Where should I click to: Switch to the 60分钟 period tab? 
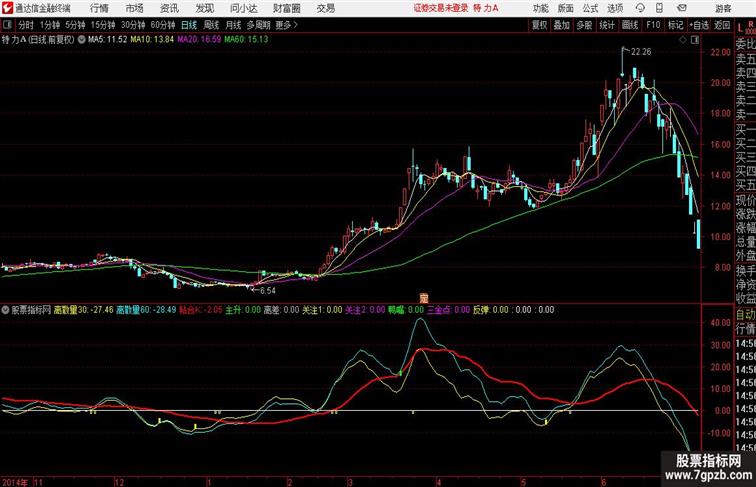pyautogui.click(x=163, y=25)
